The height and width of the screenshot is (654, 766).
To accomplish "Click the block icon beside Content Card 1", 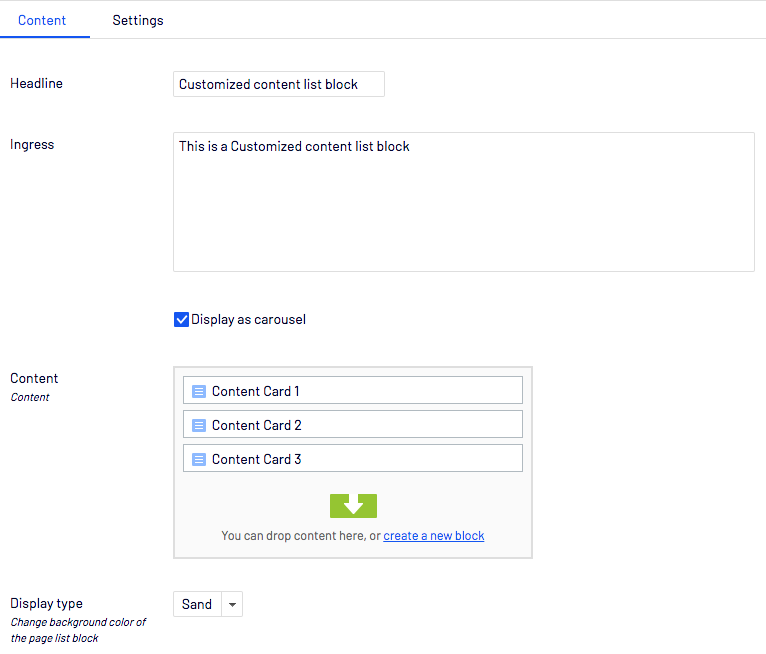I will tap(198, 391).
